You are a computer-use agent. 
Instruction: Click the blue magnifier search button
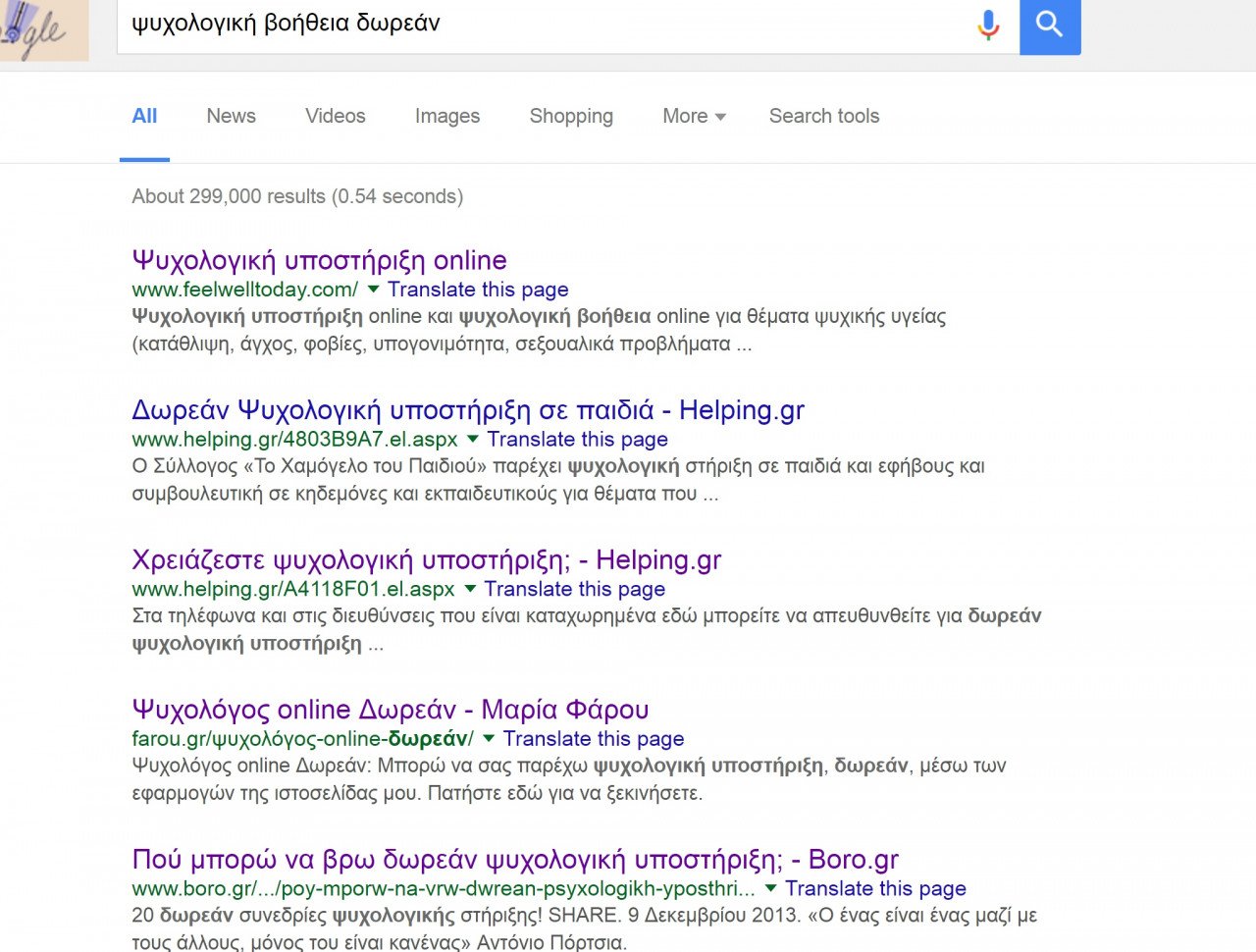point(1050,26)
